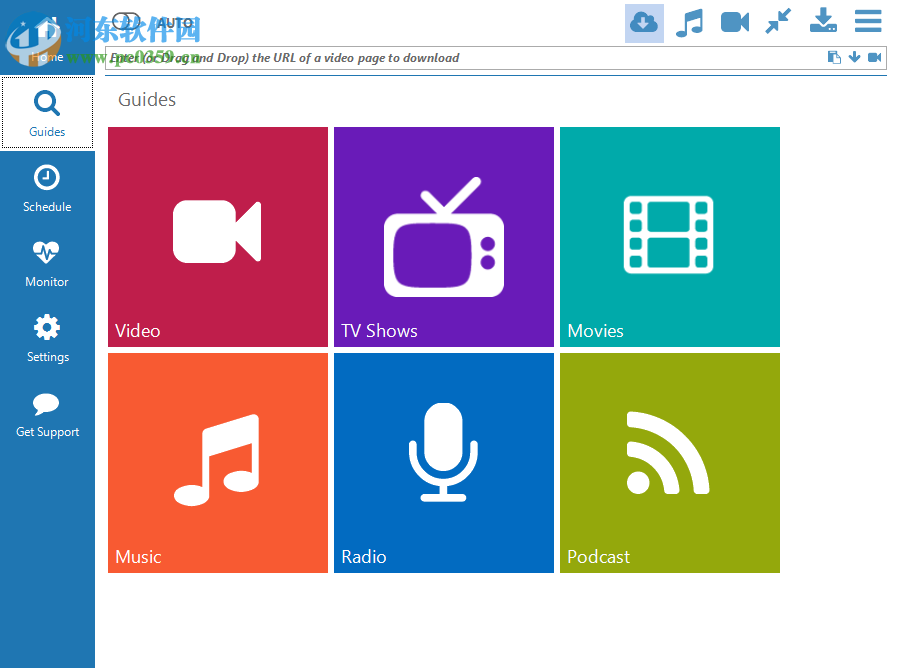Click the URL input field
The height and width of the screenshot is (668, 898).
pyautogui.click(x=450, y=57)
